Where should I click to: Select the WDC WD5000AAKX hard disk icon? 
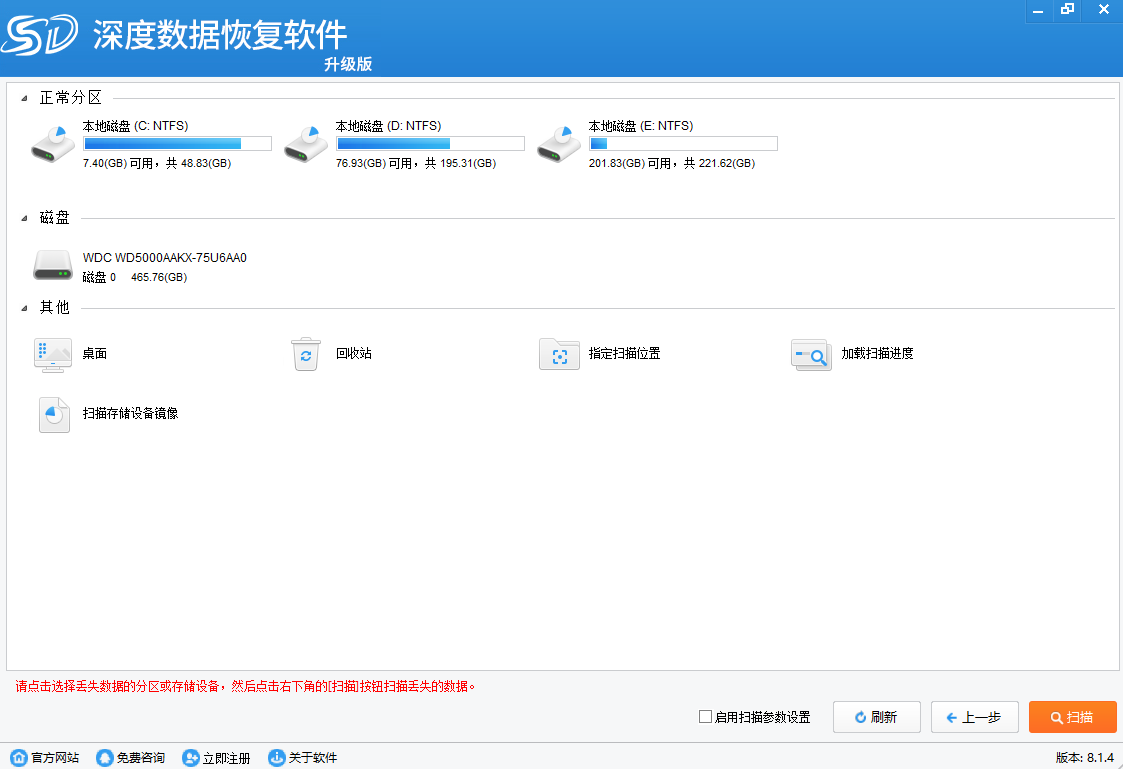point(53,265)
